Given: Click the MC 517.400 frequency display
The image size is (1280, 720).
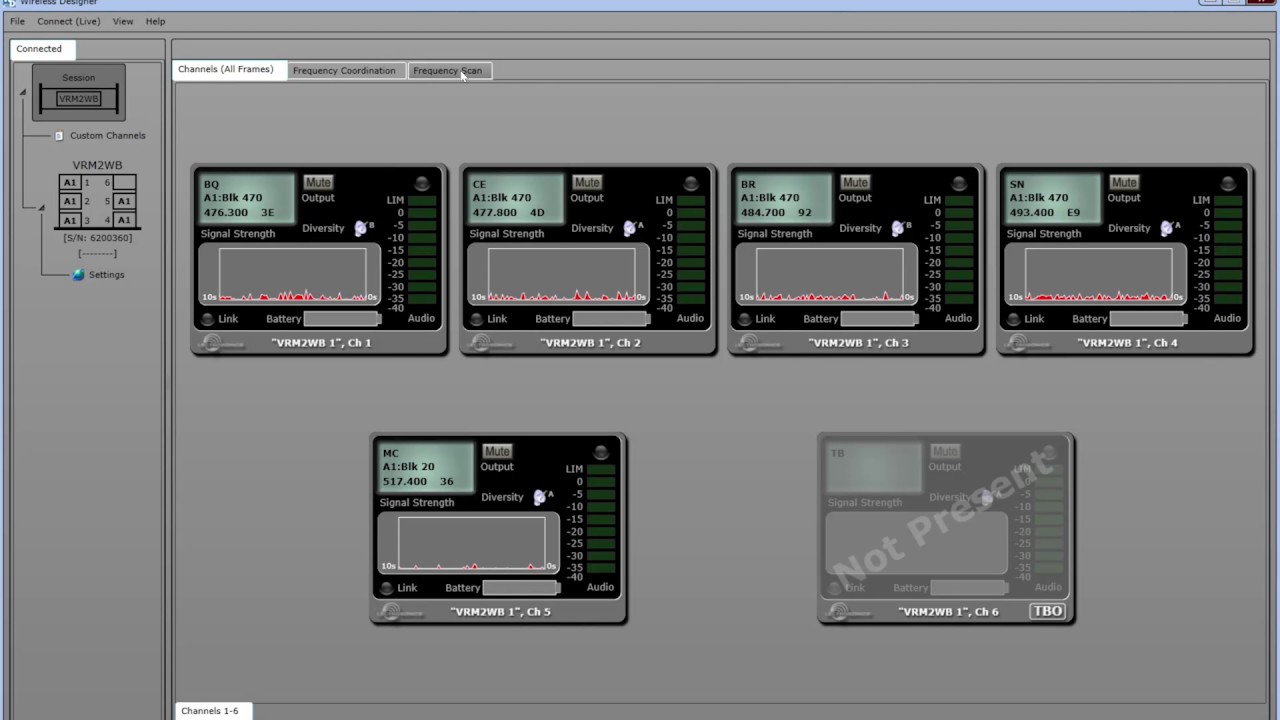Looking at the screenshot, I should tap(427, 467).
